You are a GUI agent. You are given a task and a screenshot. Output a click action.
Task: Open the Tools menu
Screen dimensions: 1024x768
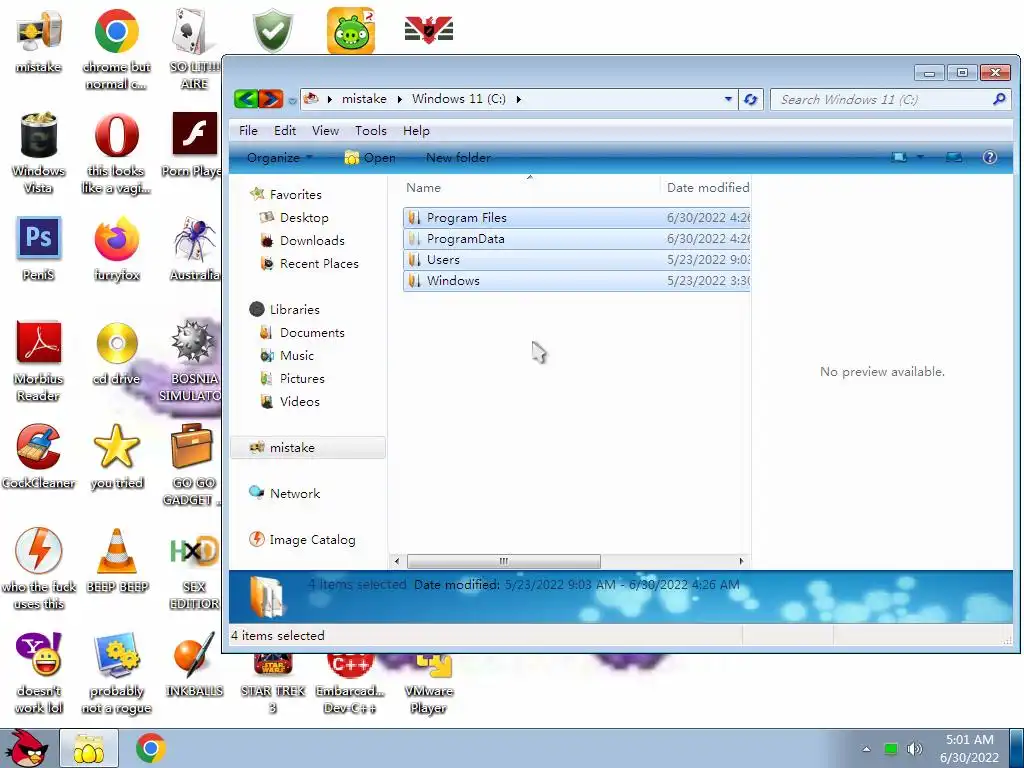pos(371,131)
